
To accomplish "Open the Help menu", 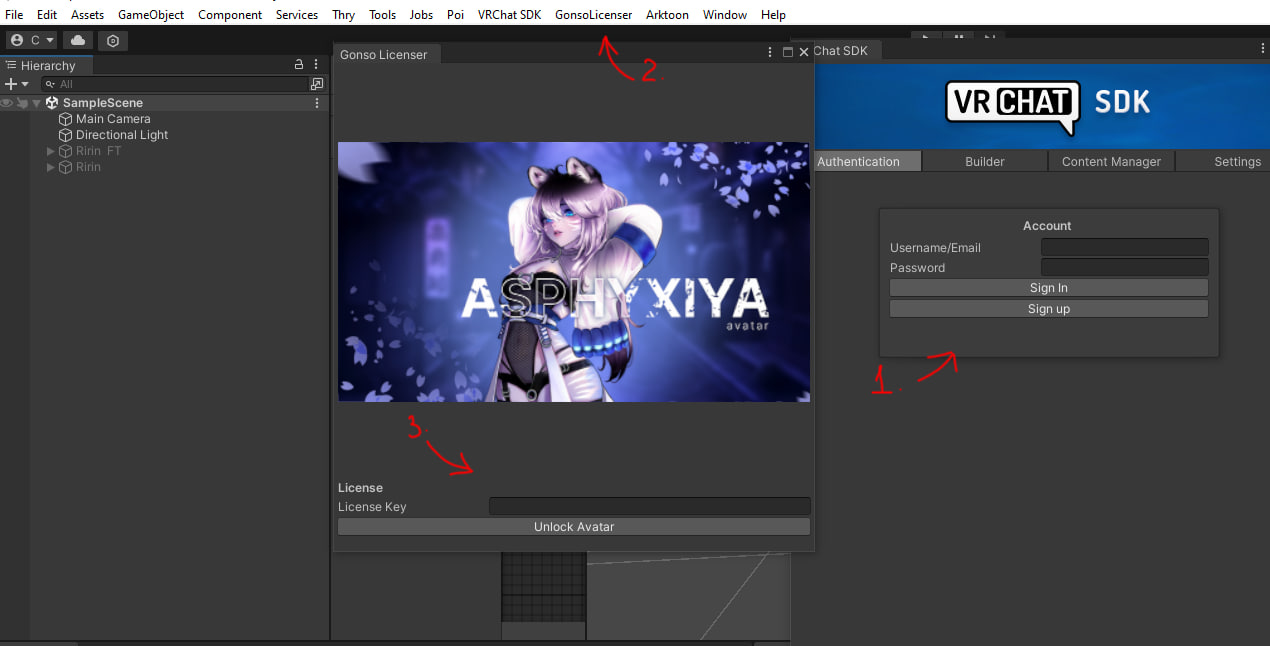I will point(773,15).
